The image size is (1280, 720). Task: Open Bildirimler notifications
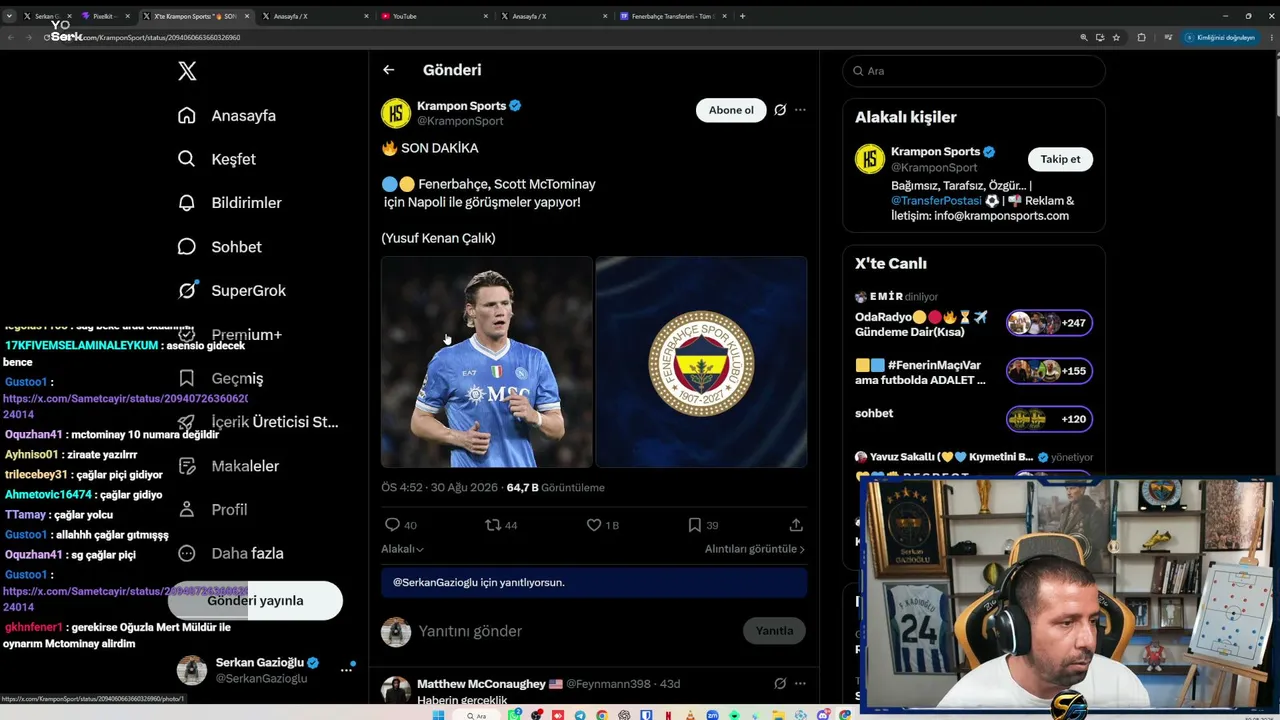[x=229, y=203]
